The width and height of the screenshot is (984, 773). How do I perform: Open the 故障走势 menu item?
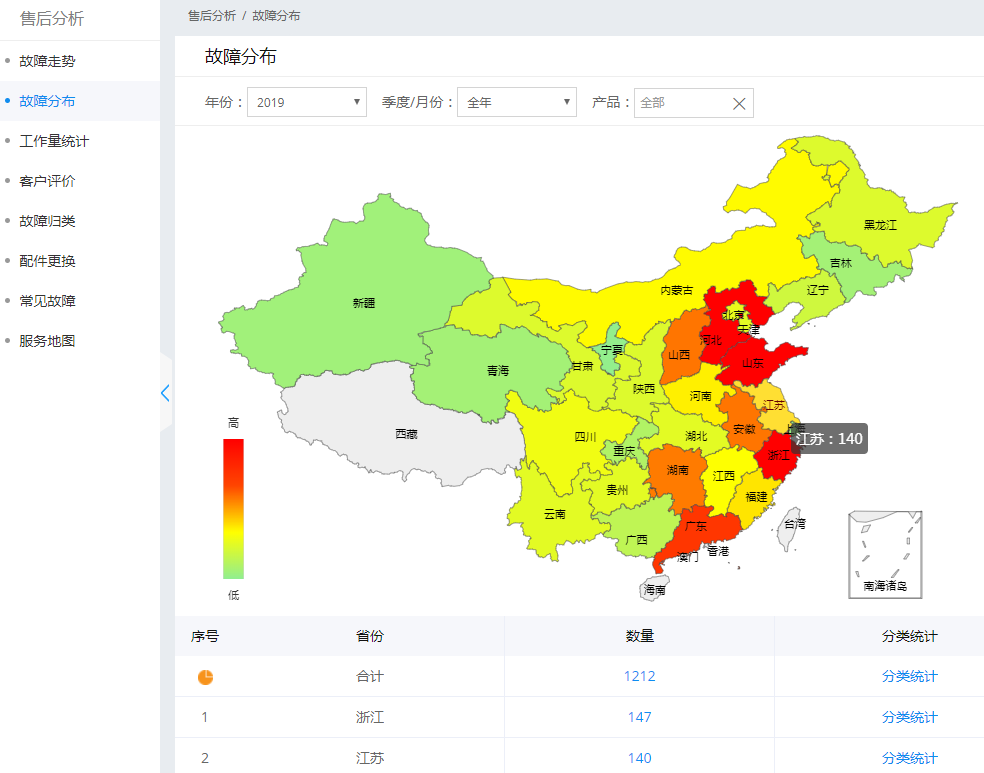click(x=47, y=61)
